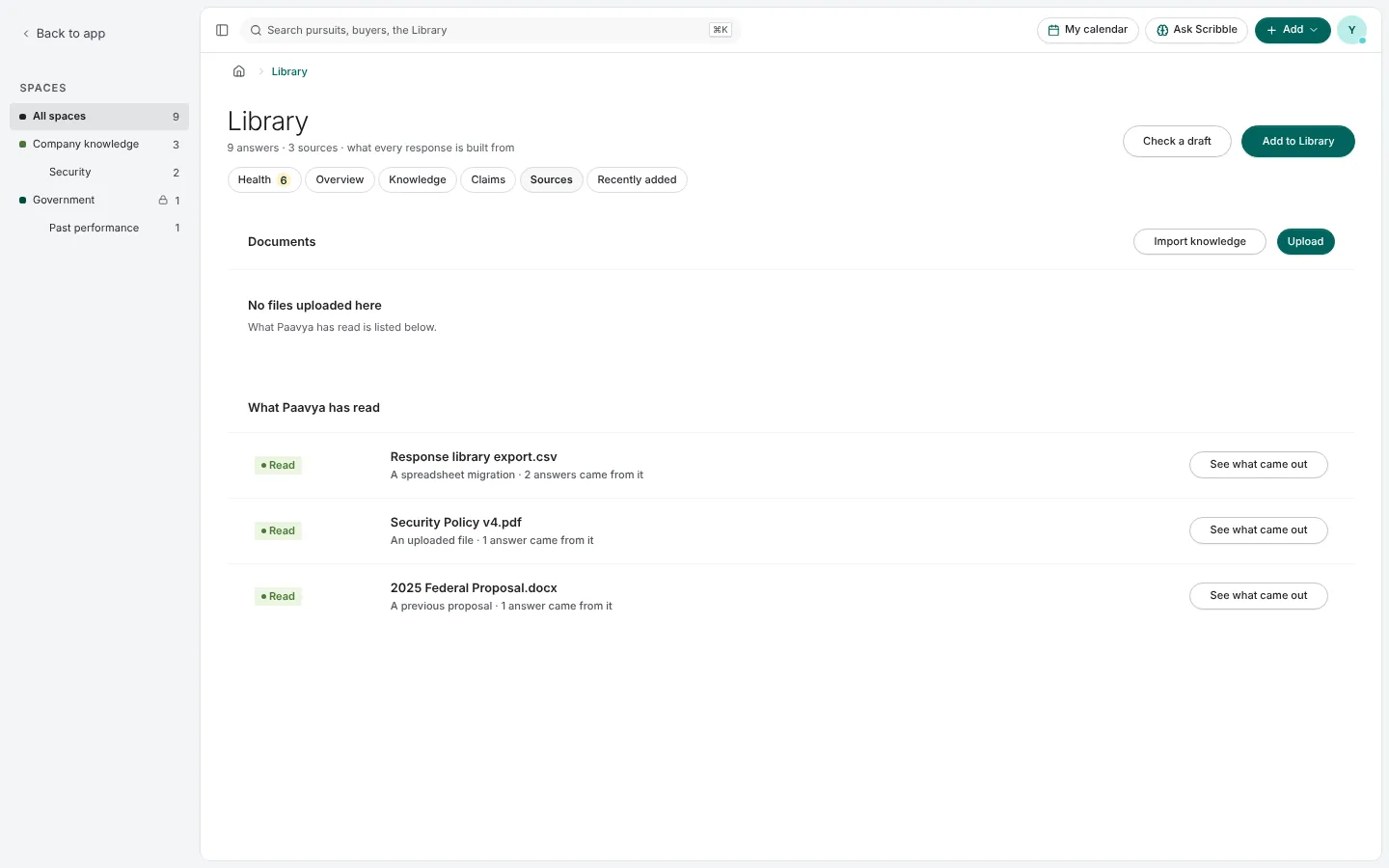Open the Recently added tab
1389x868 pixels.
[x=637, y=180]
